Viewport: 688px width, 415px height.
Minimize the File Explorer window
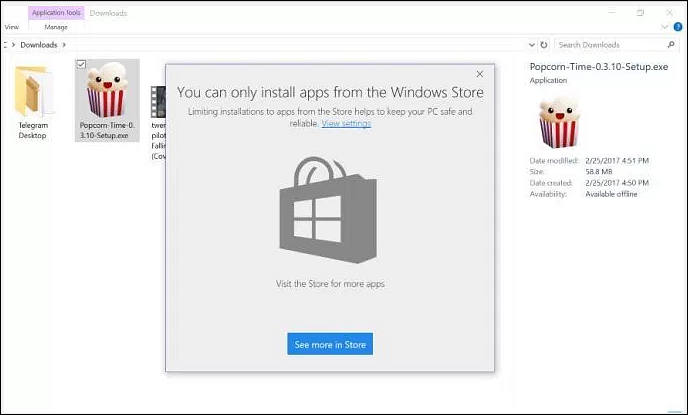coord(612,13)
